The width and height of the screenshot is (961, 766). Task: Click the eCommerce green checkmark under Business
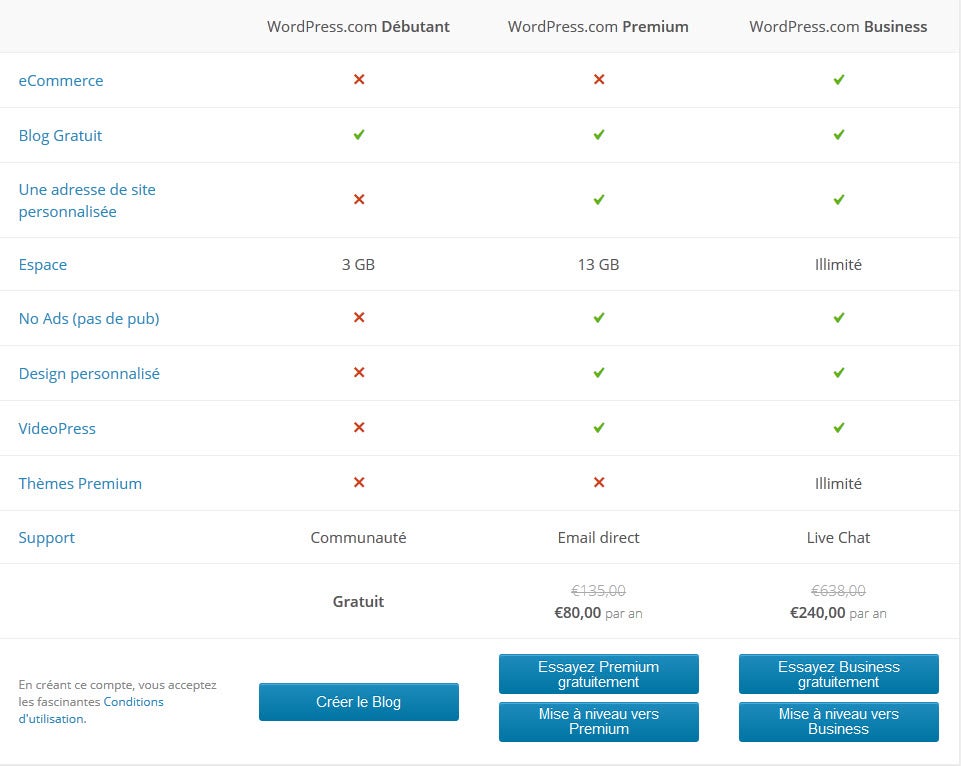pyautogui.click(x=839, y=80)
